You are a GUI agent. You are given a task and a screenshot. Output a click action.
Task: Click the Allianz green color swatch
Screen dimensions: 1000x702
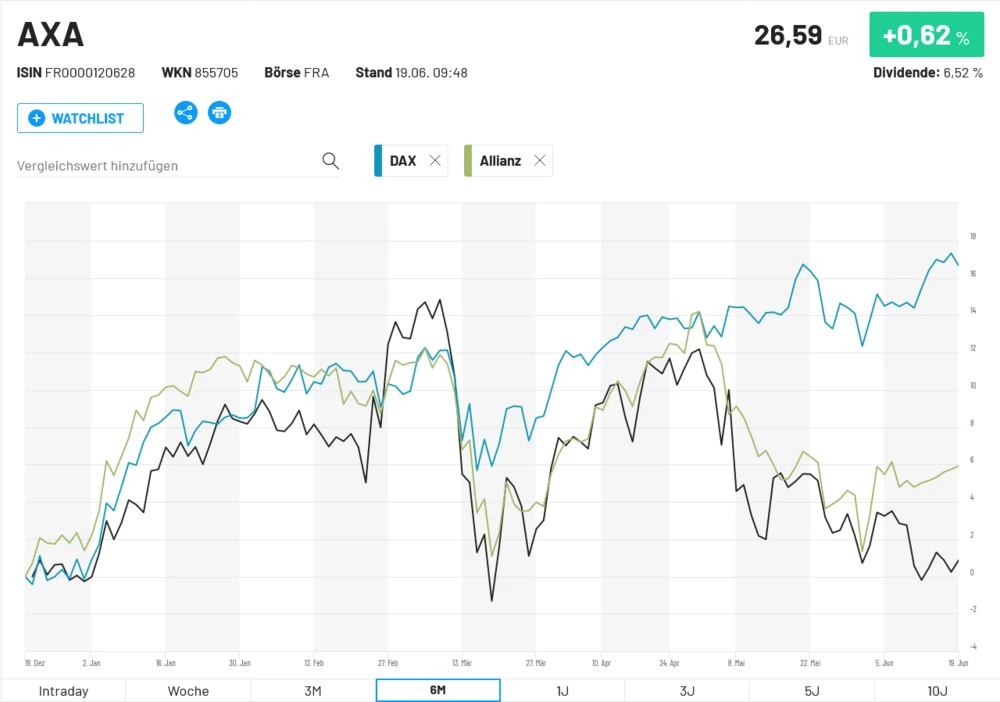pos(468,161)
